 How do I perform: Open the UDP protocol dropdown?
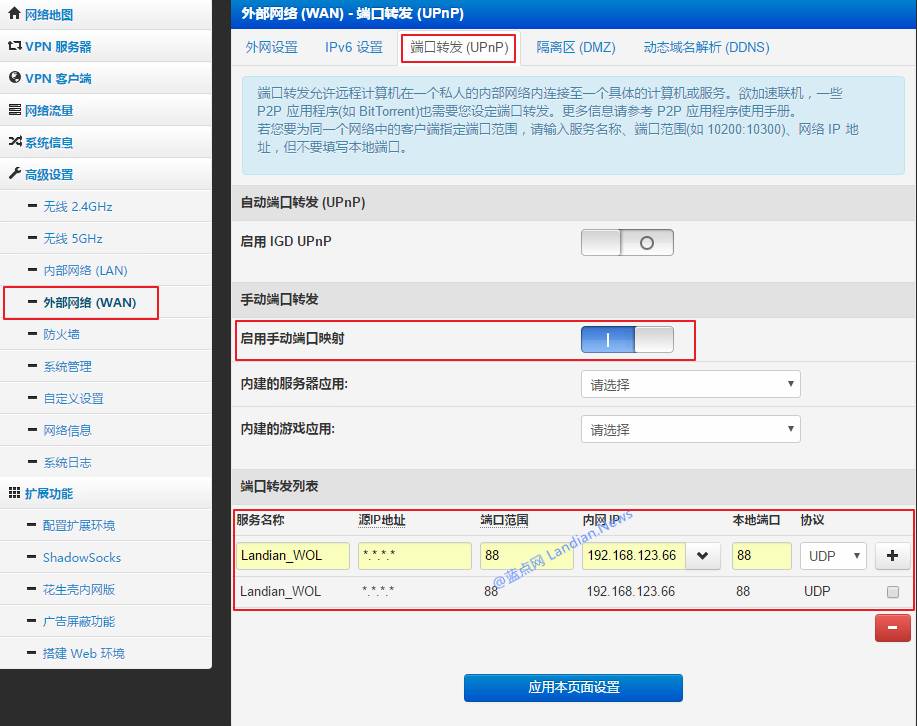pyautogui.click(x=833, y=556)
